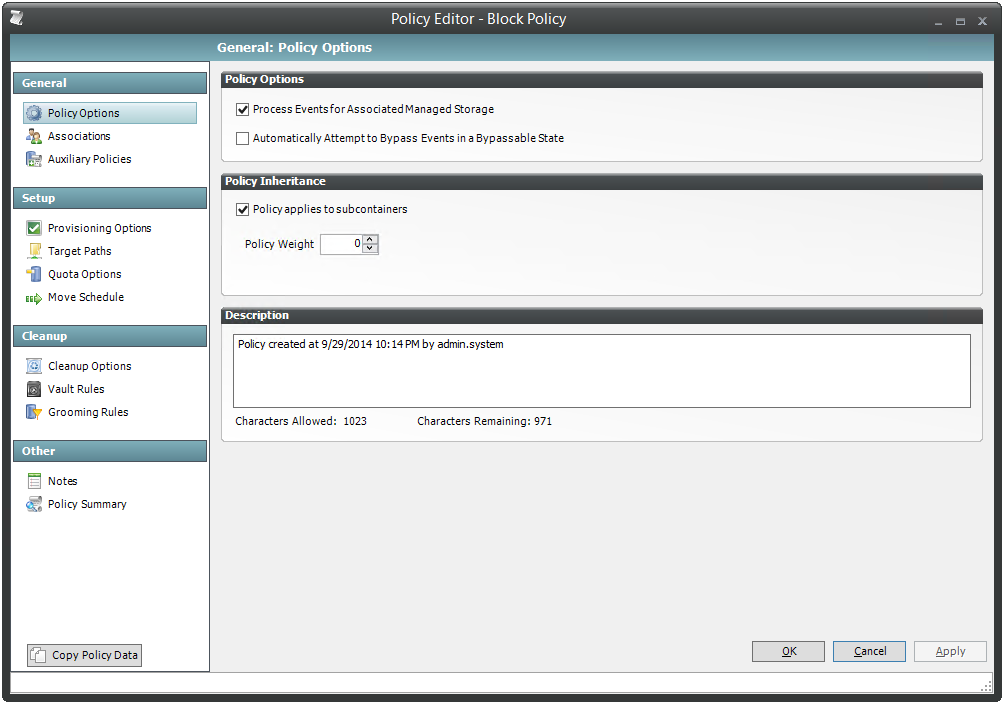Maximize the Policy Editor window

(x=960, y=22)
